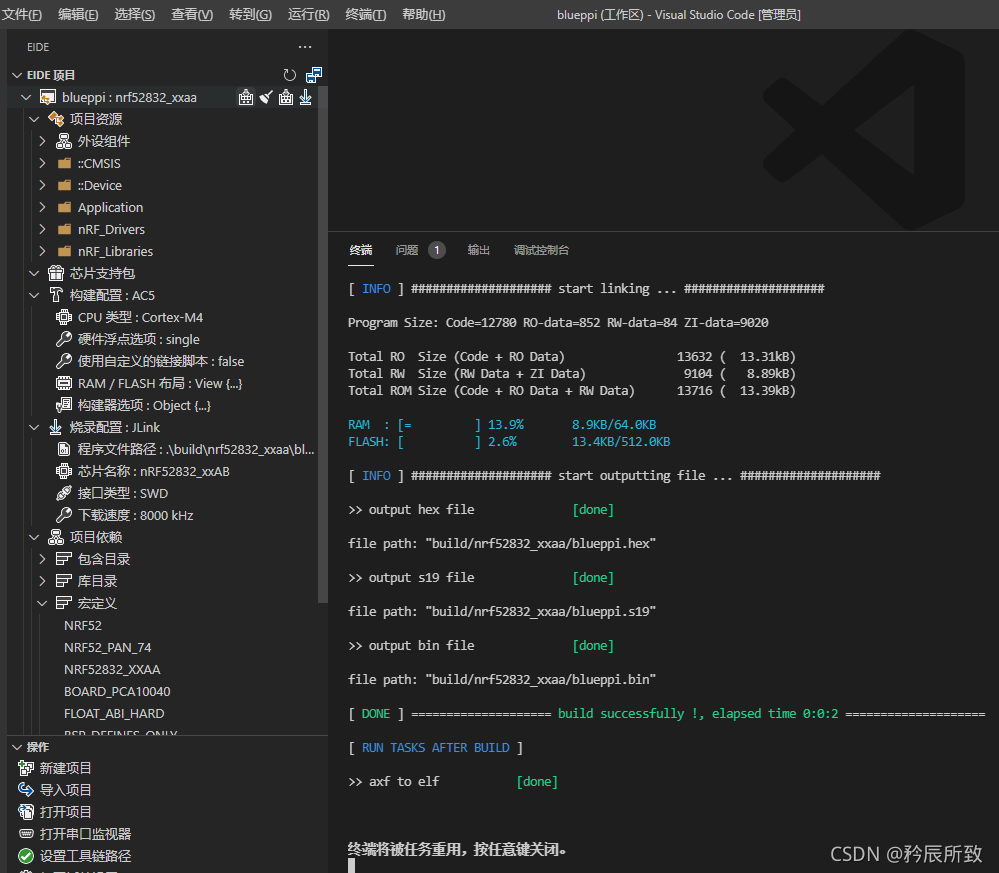
Task: Click the 项目资源 icon
Action: point(56,119)
